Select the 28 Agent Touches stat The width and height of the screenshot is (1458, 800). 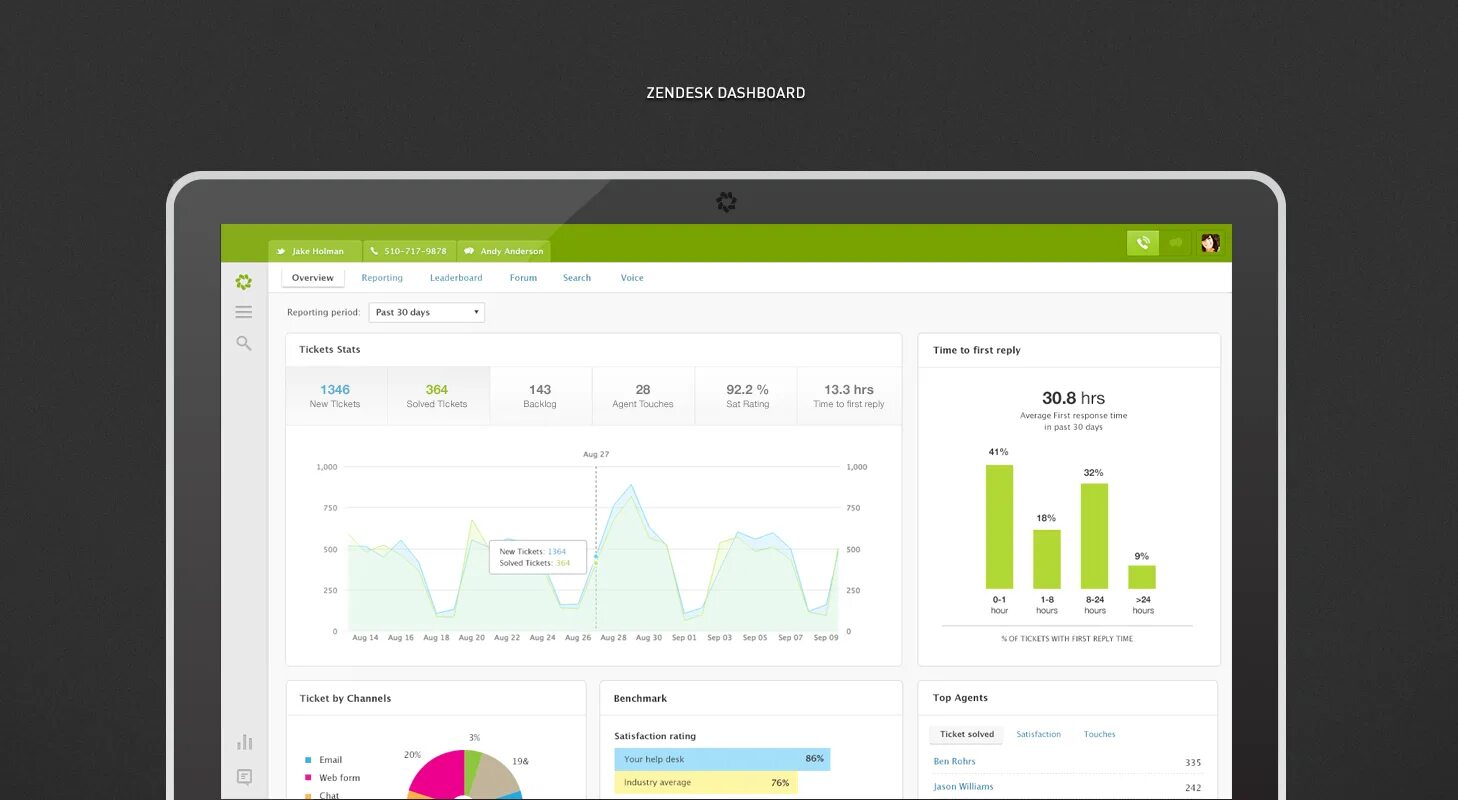click(x=643, y=396)
